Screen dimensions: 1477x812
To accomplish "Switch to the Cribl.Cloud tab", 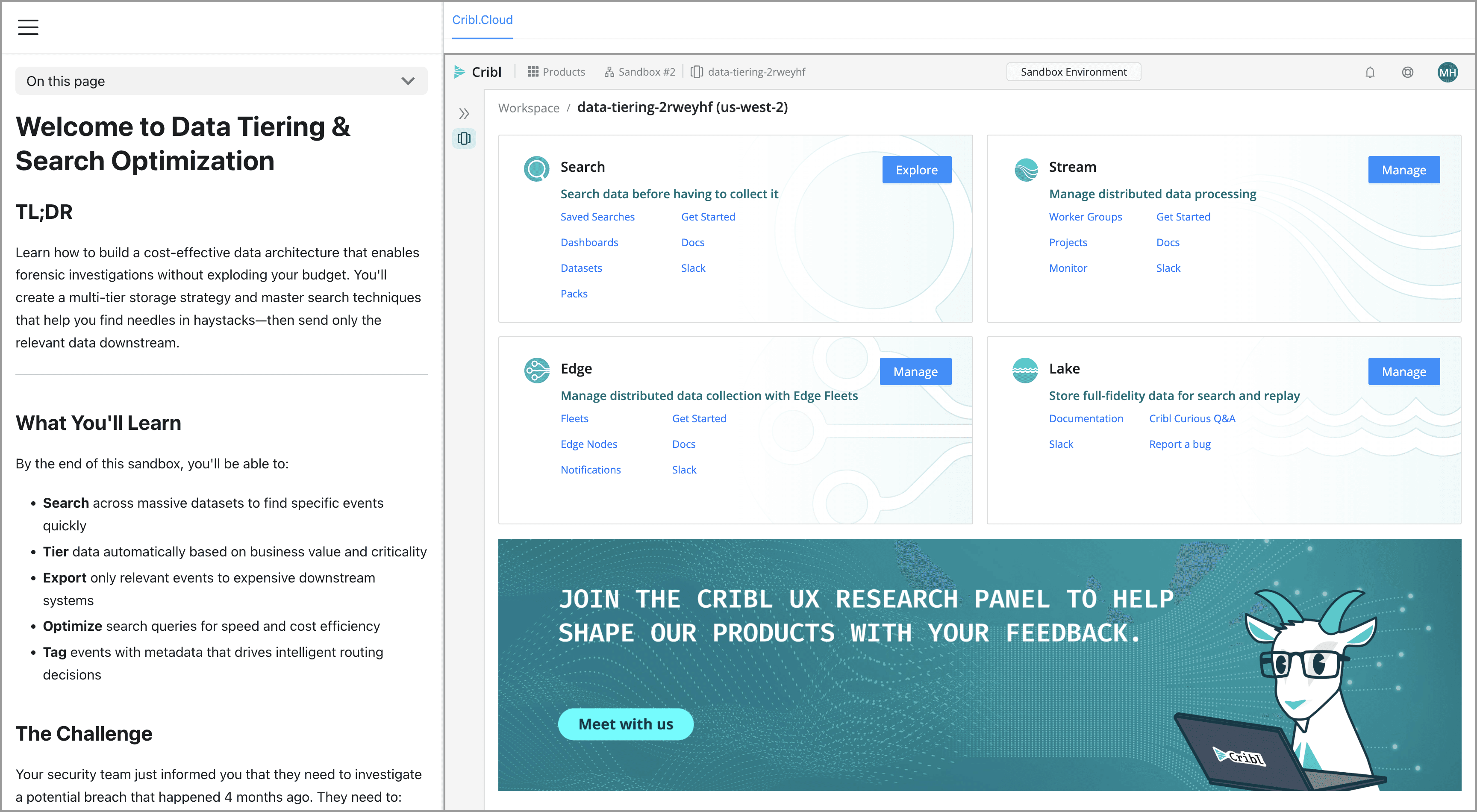I will click(482, 20).
